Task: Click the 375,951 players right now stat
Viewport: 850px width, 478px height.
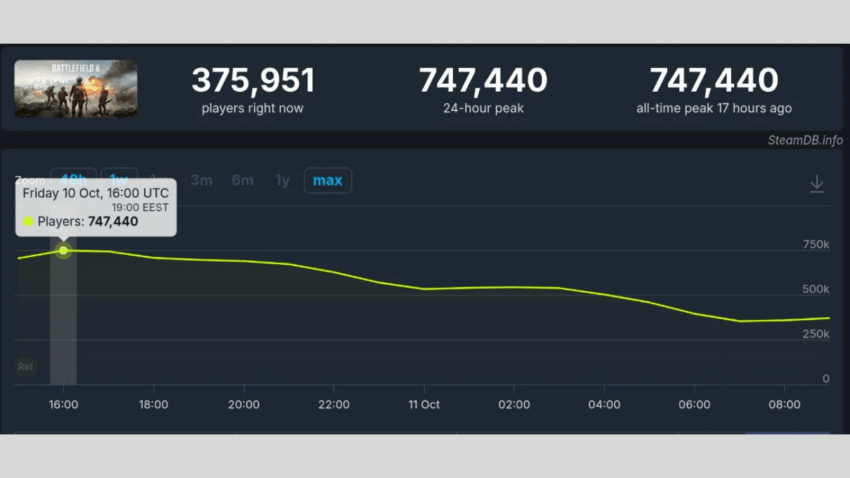Action: [x=253, y=89]
